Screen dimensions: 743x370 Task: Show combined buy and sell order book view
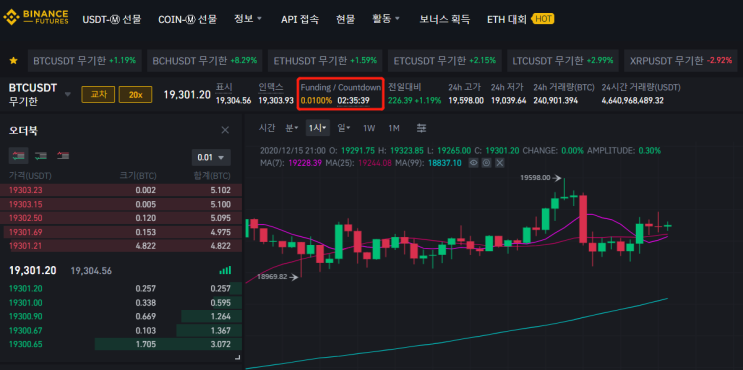pyautogui.click(x=19, y=156)
